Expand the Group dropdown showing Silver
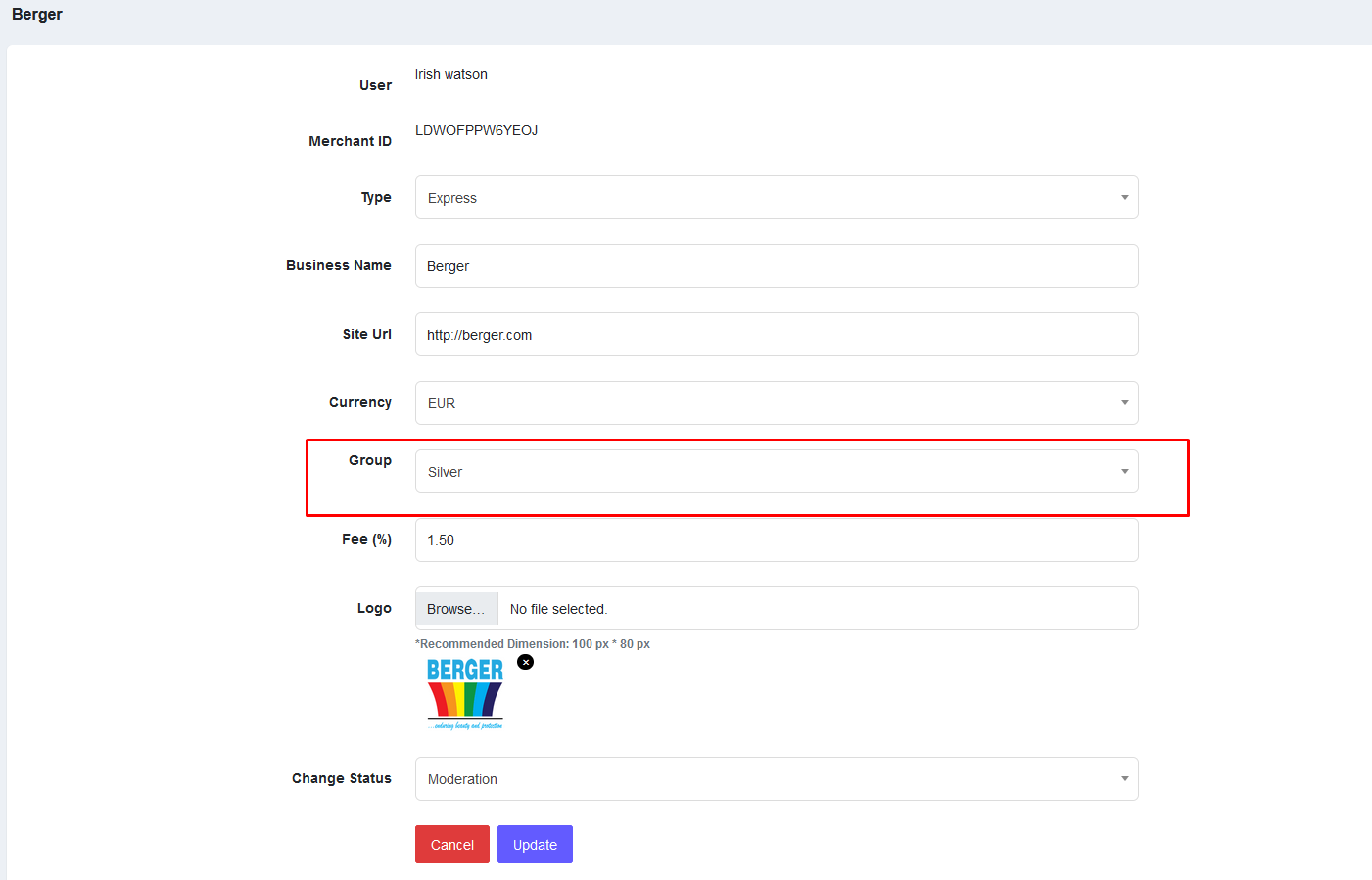1372x880 pixels. (777, 472)
